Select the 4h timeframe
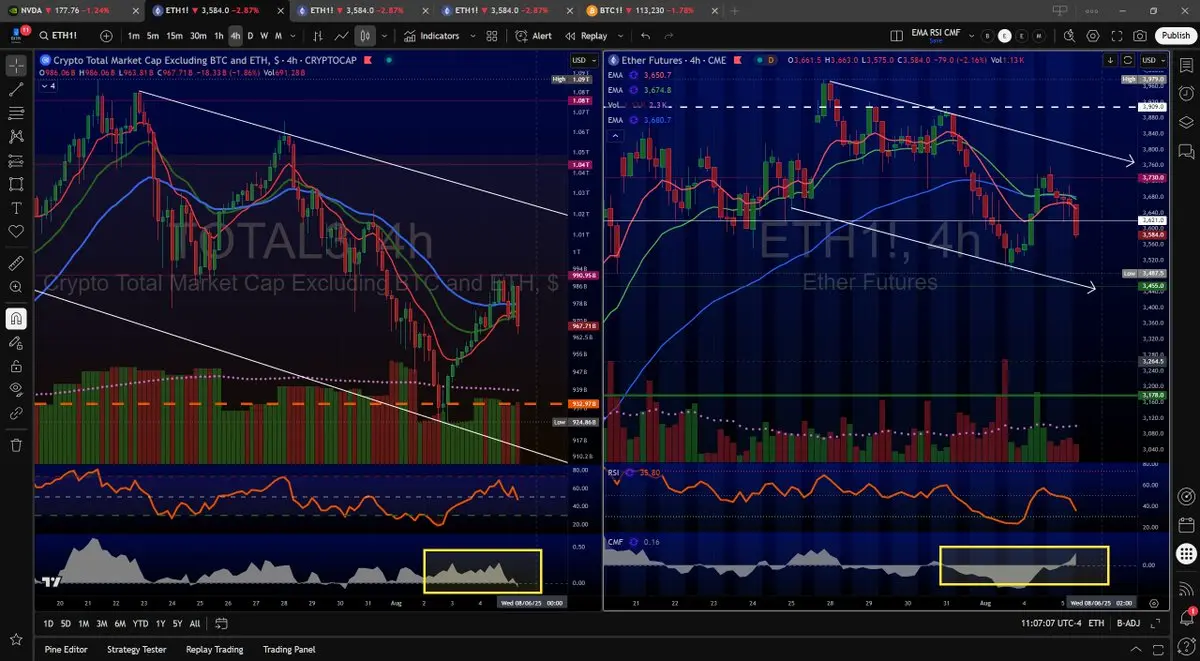Screen dimensions: 1200x661 click(235, 36)
